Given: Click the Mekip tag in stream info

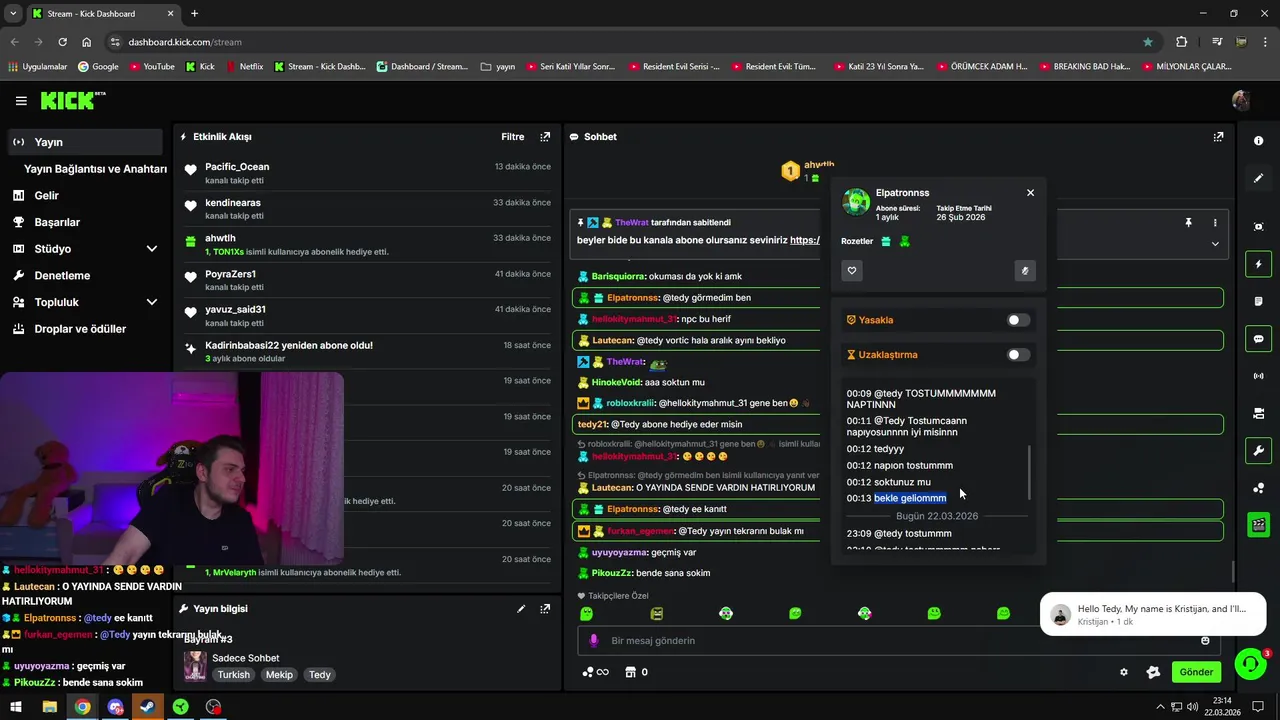Looking at the screenshot, I should click(x=279, y=675).
